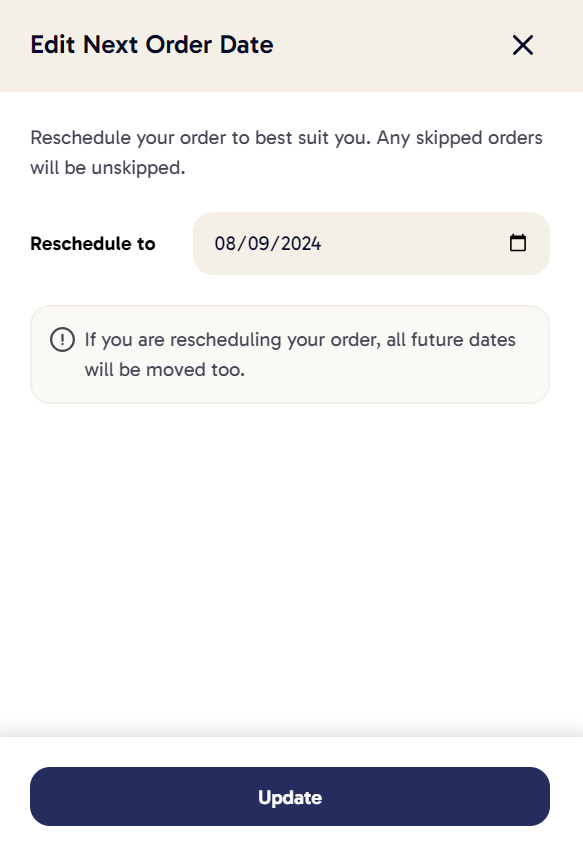Click the Reschedule to label
Screen dimensions: 583x841
(x=93, y=244)
